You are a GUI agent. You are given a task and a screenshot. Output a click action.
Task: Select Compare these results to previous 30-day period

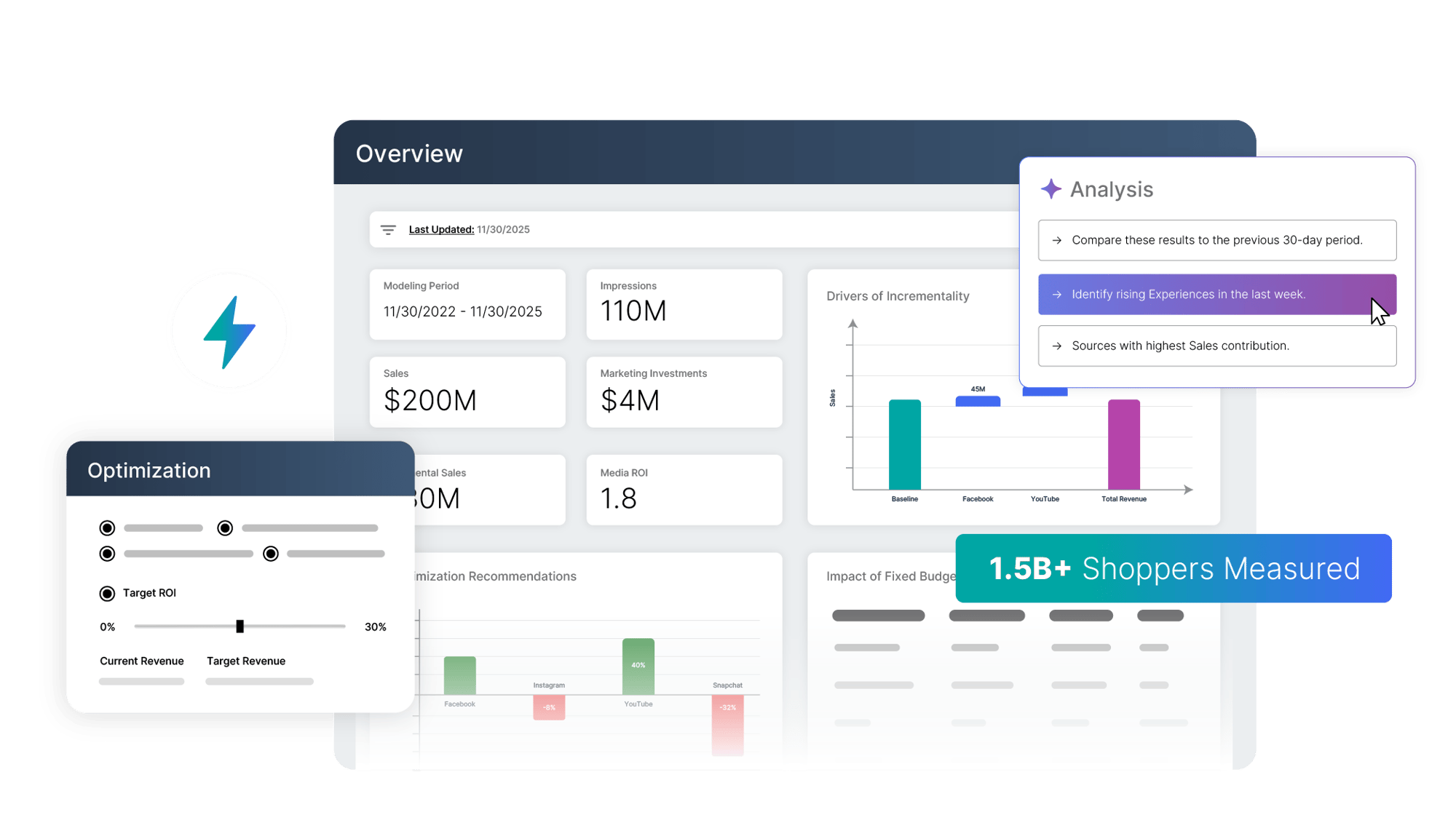[x=1217, y=240]
